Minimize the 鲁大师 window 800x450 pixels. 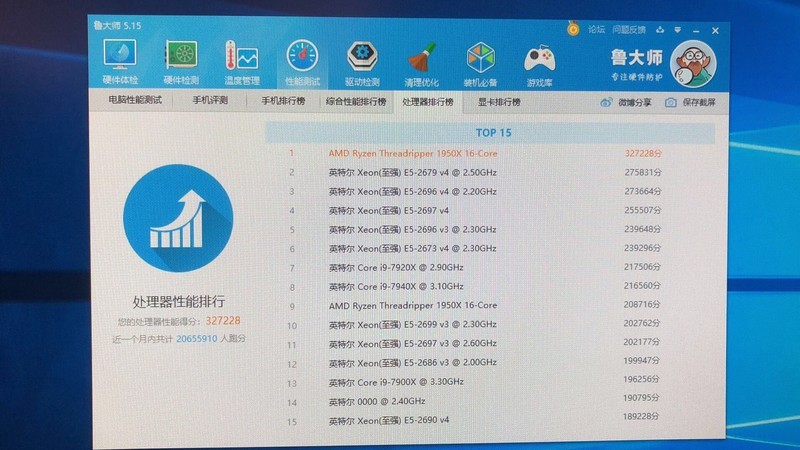point(696,31)
